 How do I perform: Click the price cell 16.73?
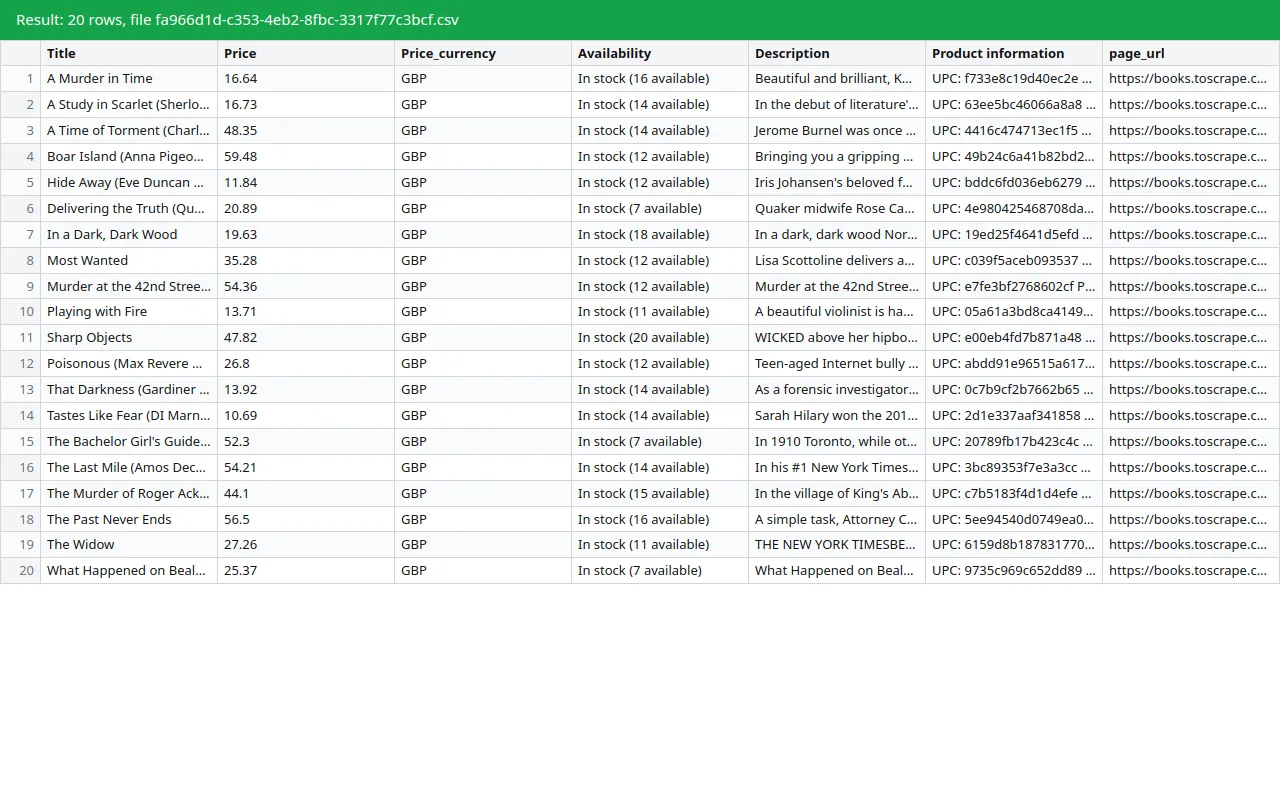pyautogui.click(x=306, y=105)
